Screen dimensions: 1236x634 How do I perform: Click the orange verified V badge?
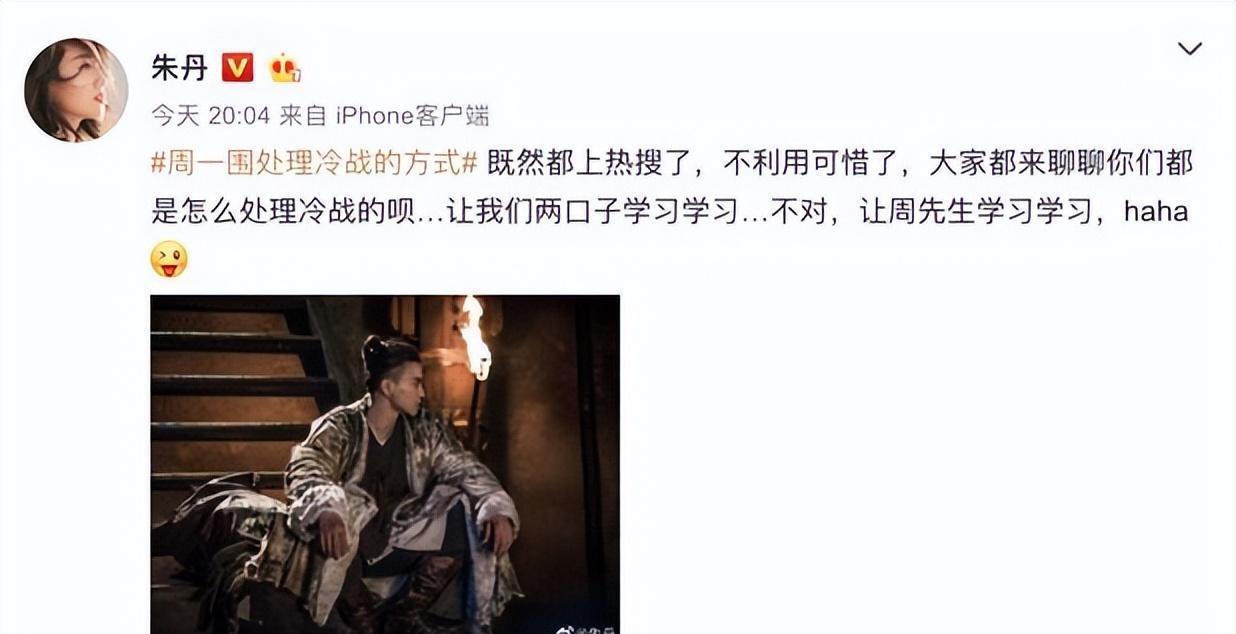coord(236,68)
